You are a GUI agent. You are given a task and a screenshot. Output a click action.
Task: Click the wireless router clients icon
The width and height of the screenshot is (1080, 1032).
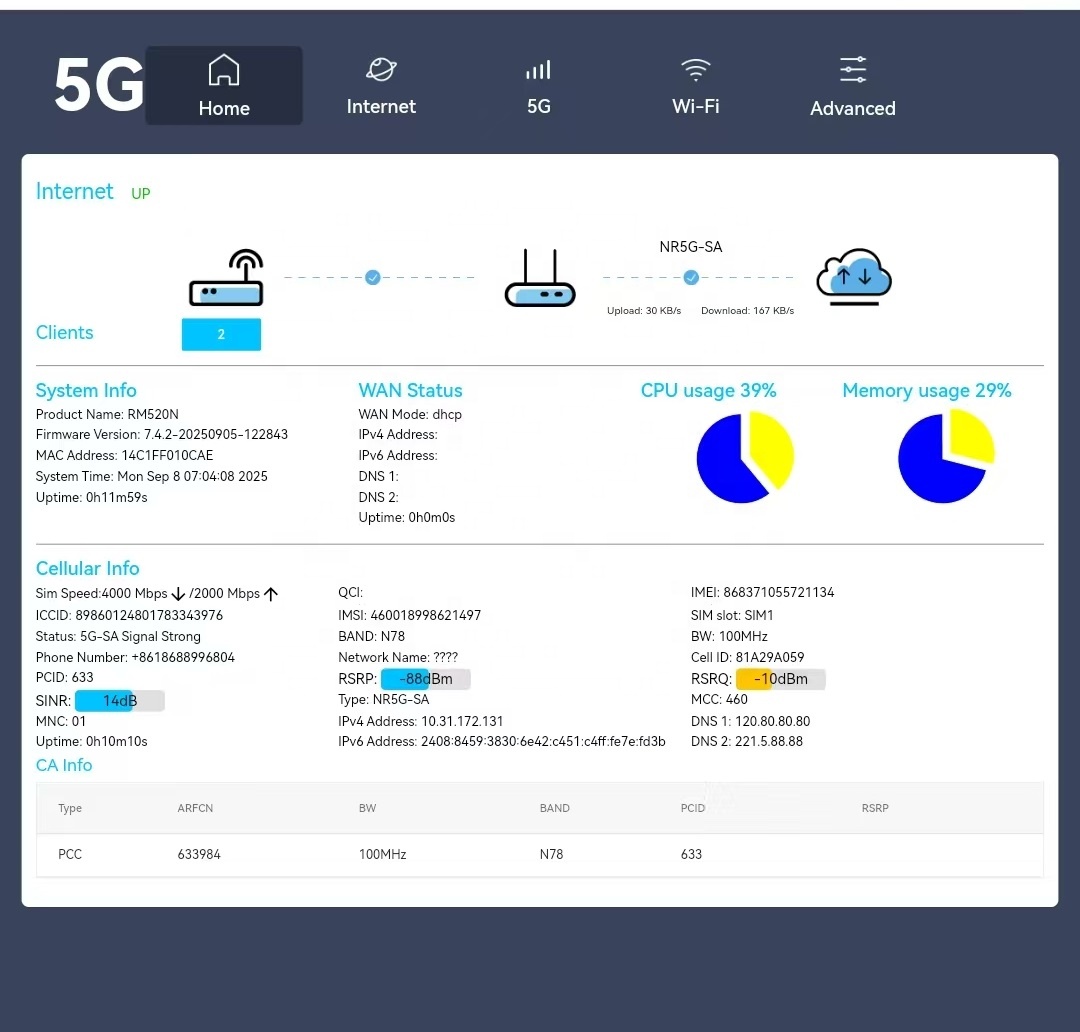tap(227, 277)
